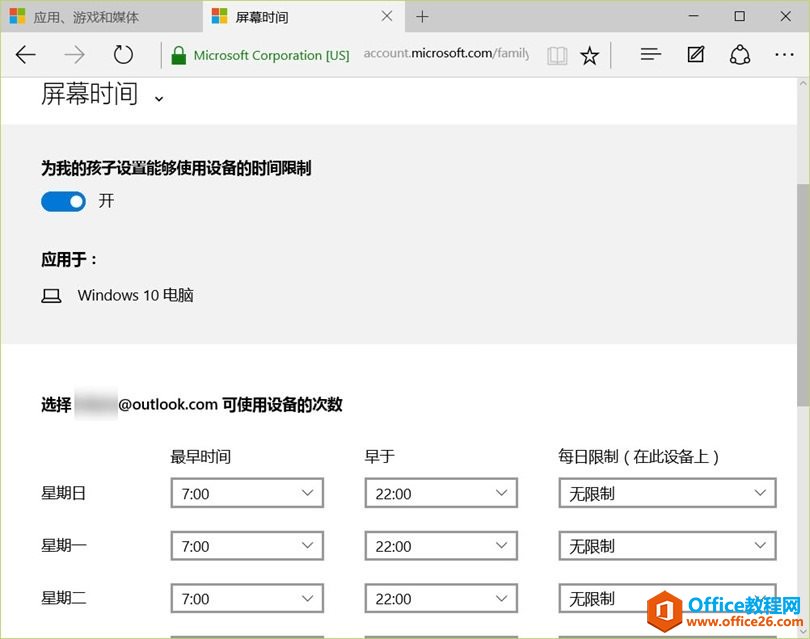This screenshot has height=639, width=810.
Task: Add page to favorites star icon
Action: pyautogui.click(x=590, y=55)
